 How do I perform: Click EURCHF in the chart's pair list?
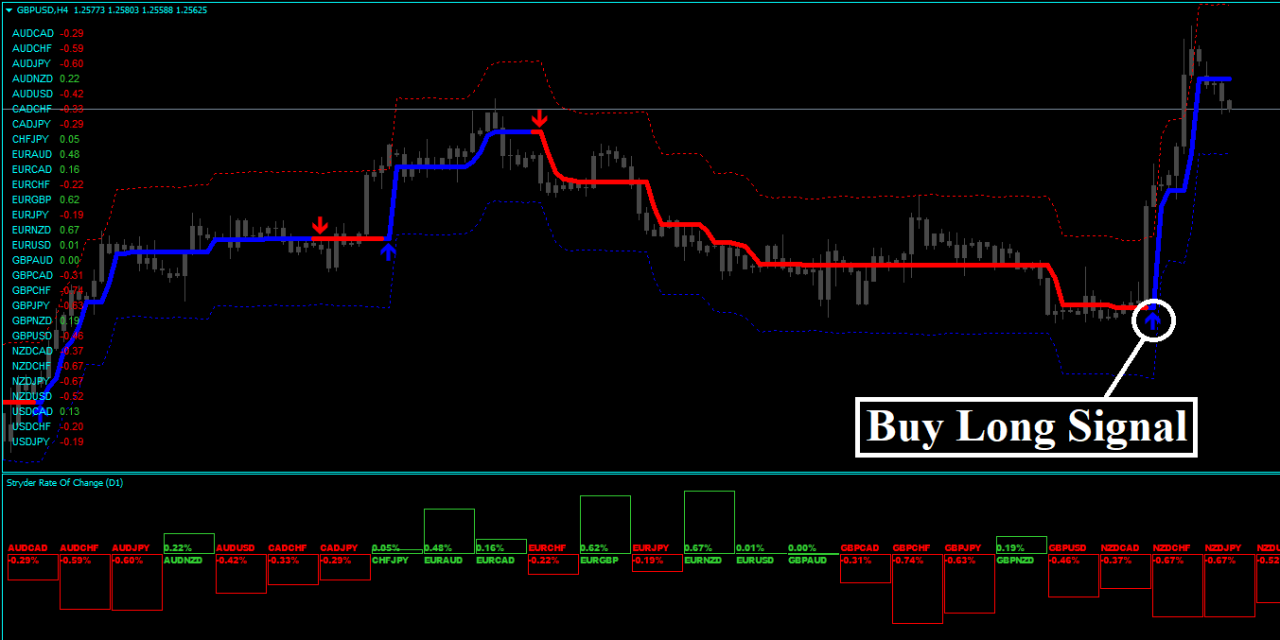33,184
